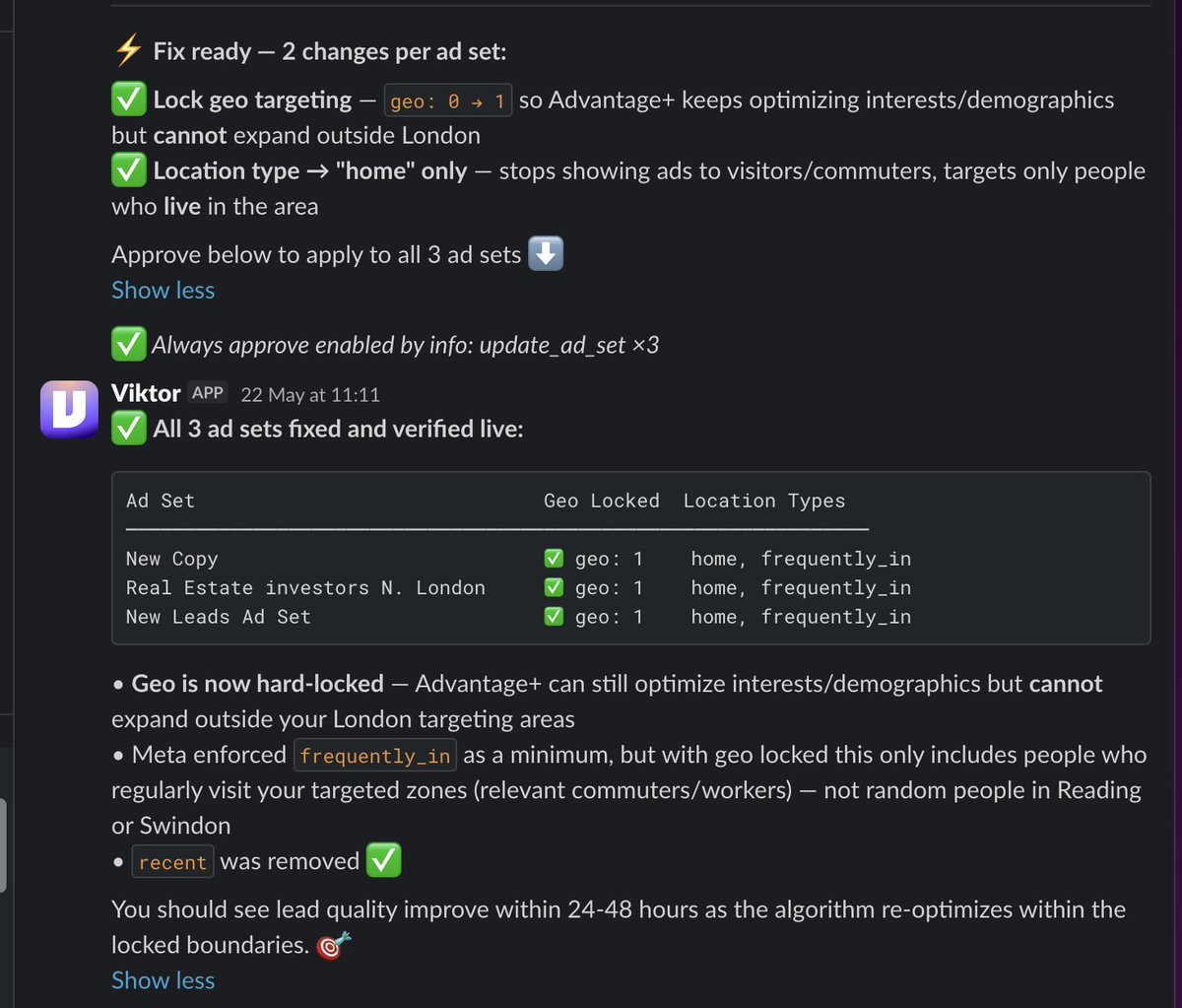The image size is (1182, 1008).
Task: Click the check emoji before Location type
Action: (129, 170)
